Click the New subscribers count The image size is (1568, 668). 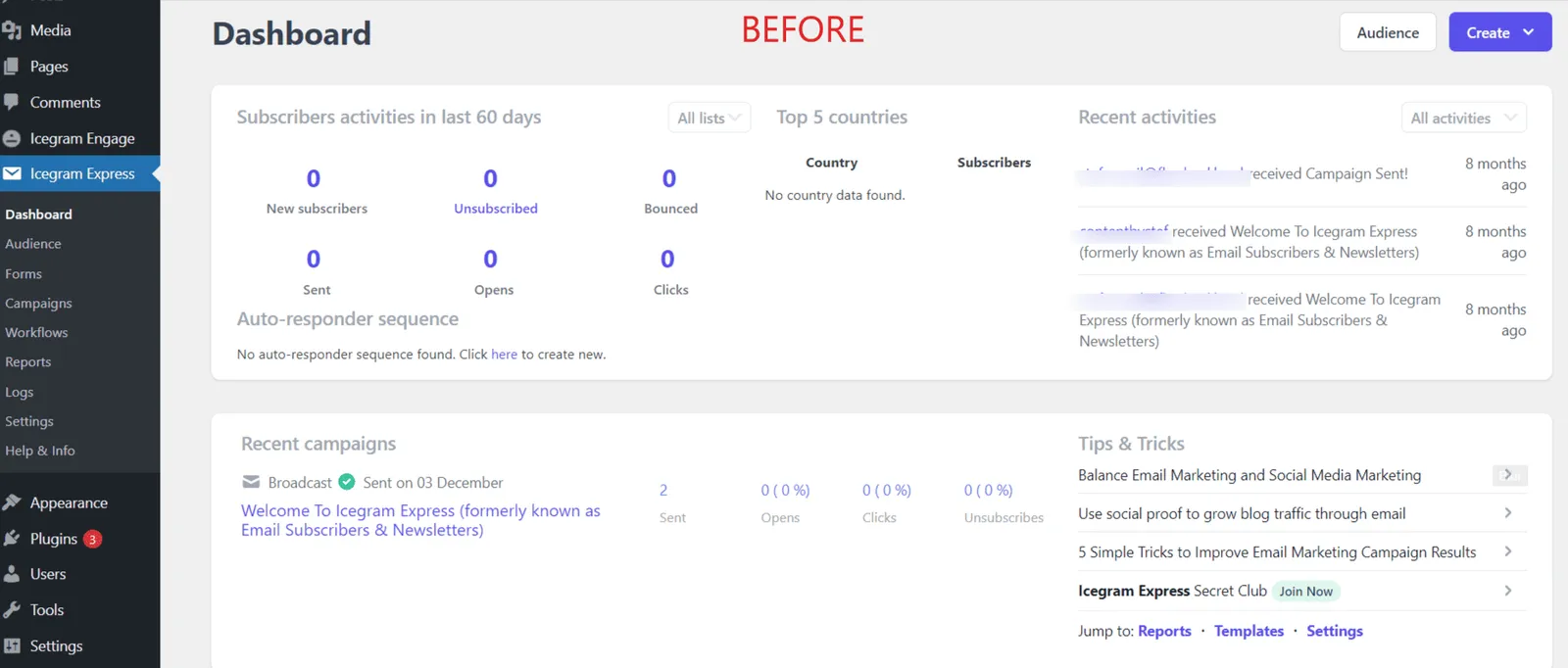click(314, 178)
